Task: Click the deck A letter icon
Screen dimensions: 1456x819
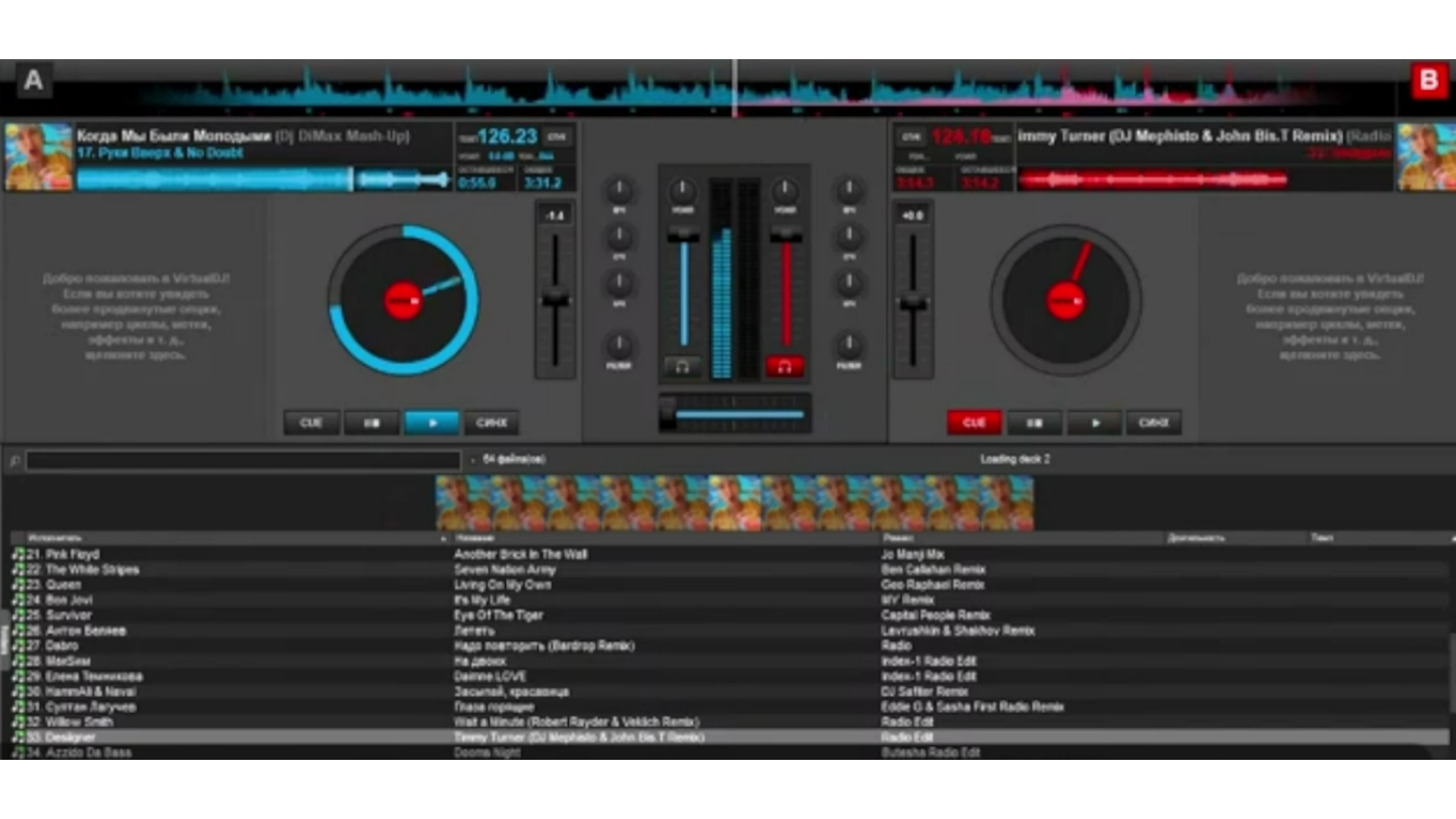Action: [33, 80]
